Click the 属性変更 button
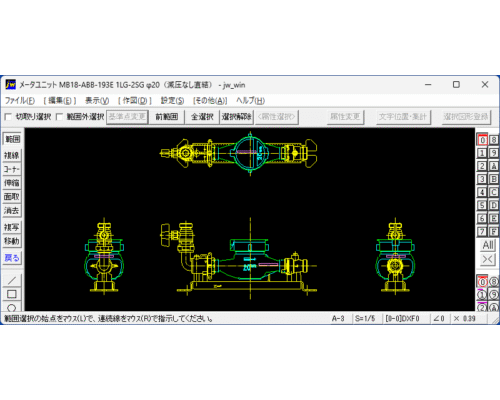Viewport: 500px width, 400px height. 345,117
